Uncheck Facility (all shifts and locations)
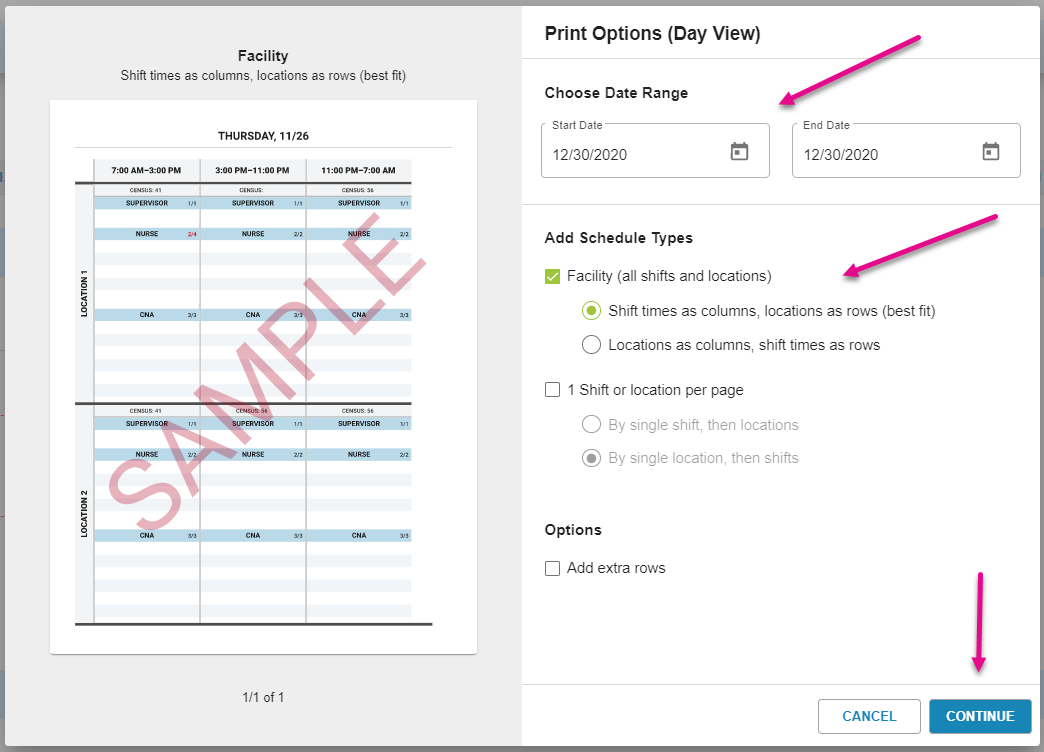The image size is (1044, 752). point(553,276)
